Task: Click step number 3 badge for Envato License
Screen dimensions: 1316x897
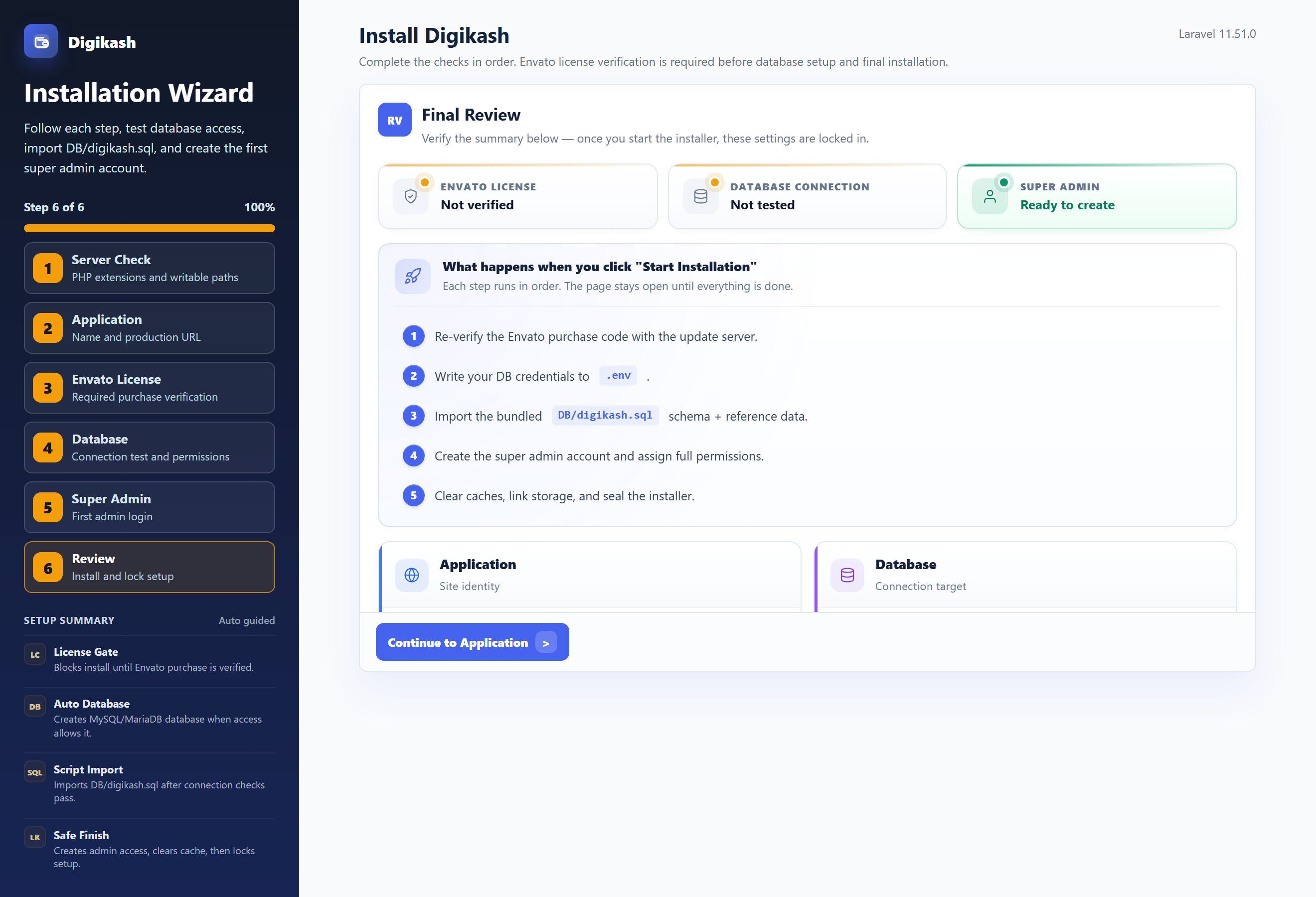Action: pos(47,388)
